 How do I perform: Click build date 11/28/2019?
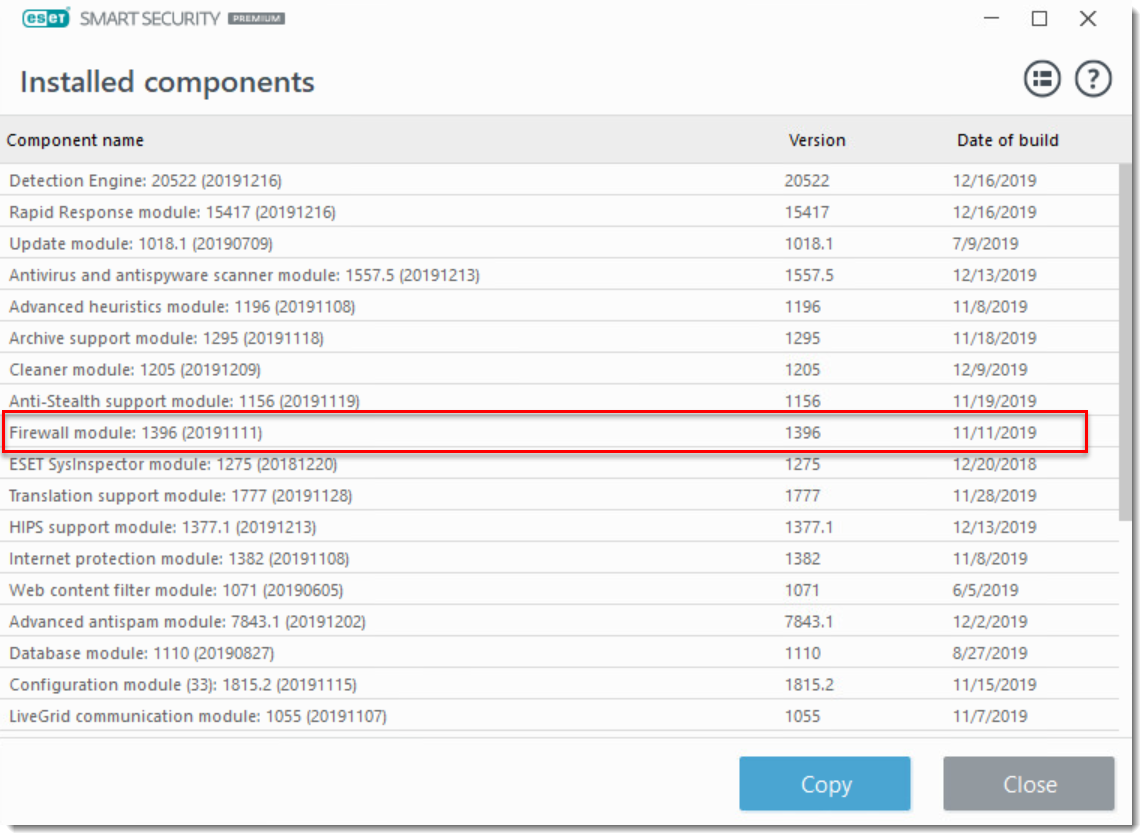click(x=994, y=495)
